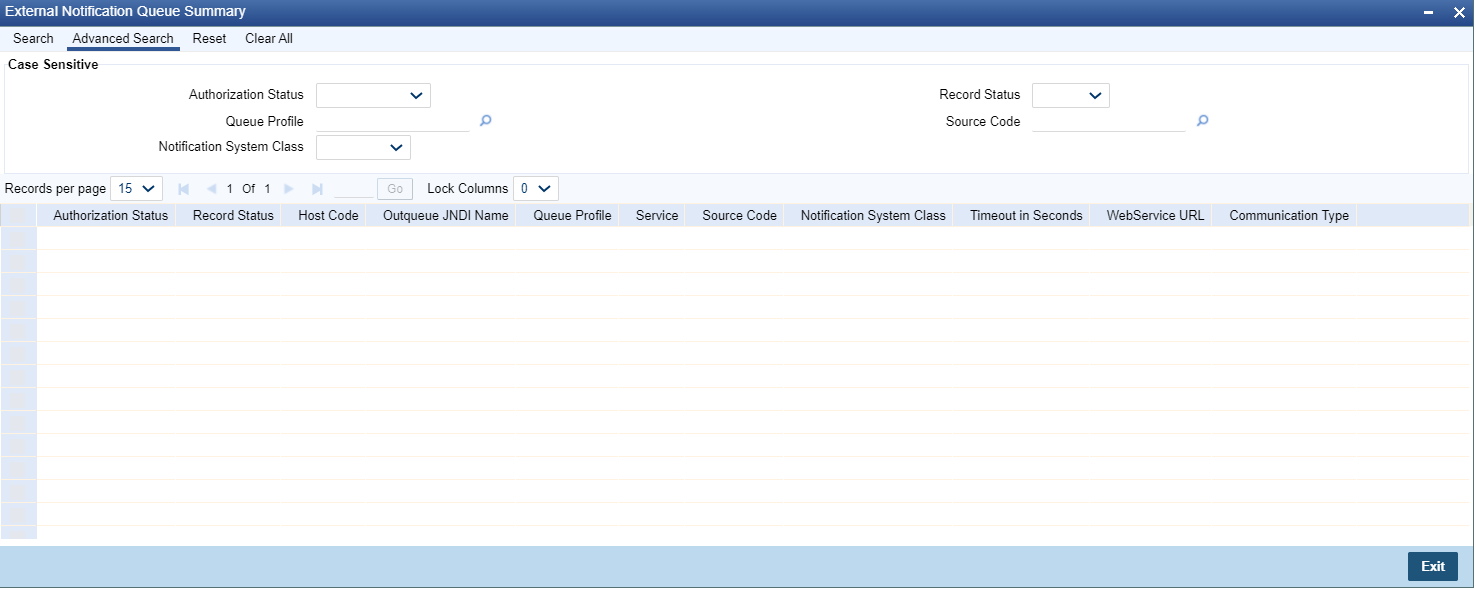Screen dimensions: 1476x590
Task: Focus the Queue Profile input field
Action: click(393, 121)
